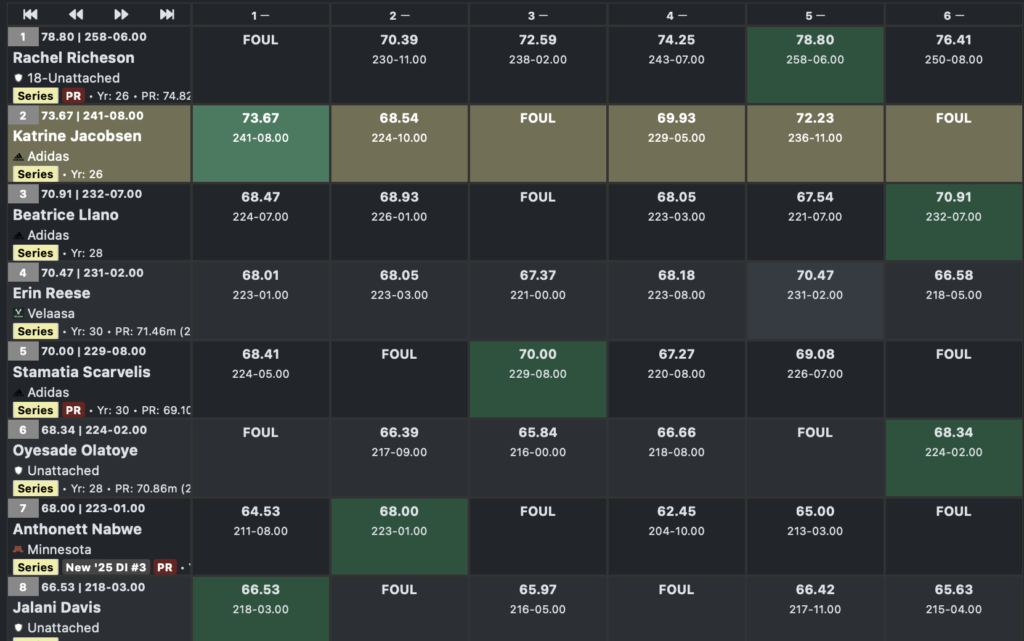Click the Minnesota team logo icon
The height and width of the screenshot is (641, 1024).
click(18, 549)
